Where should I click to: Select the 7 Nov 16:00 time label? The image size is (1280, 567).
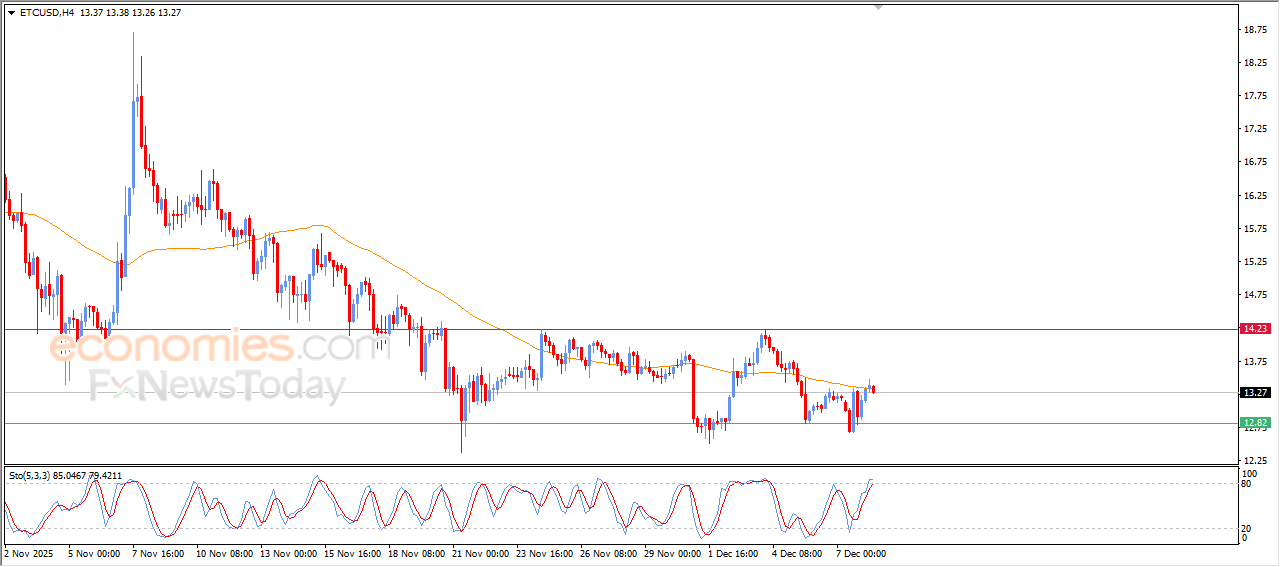click(156, 553)
